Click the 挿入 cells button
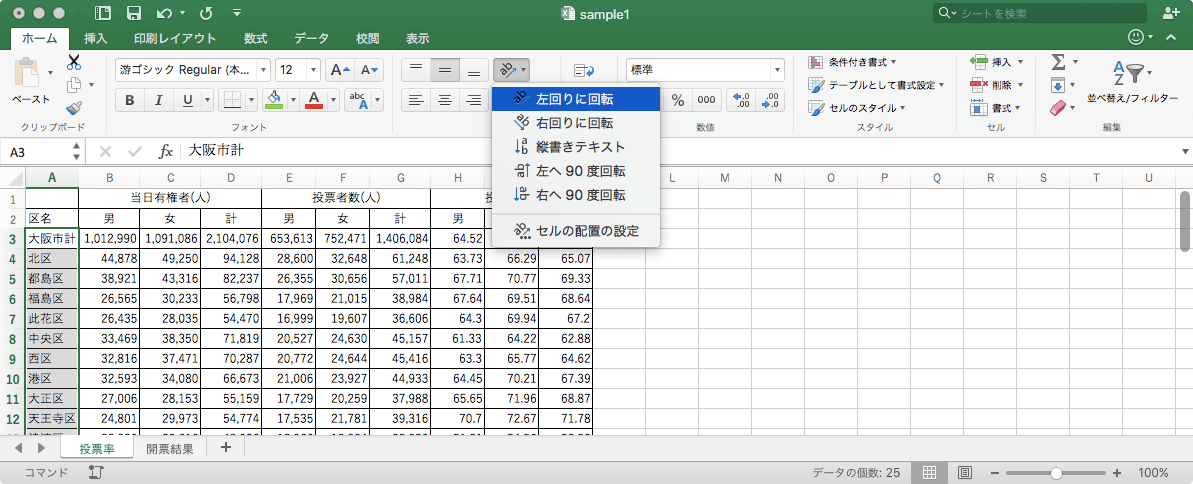The width and height of the screenshot is (1193, 484). pyautogui.click(x=997, y=62)
